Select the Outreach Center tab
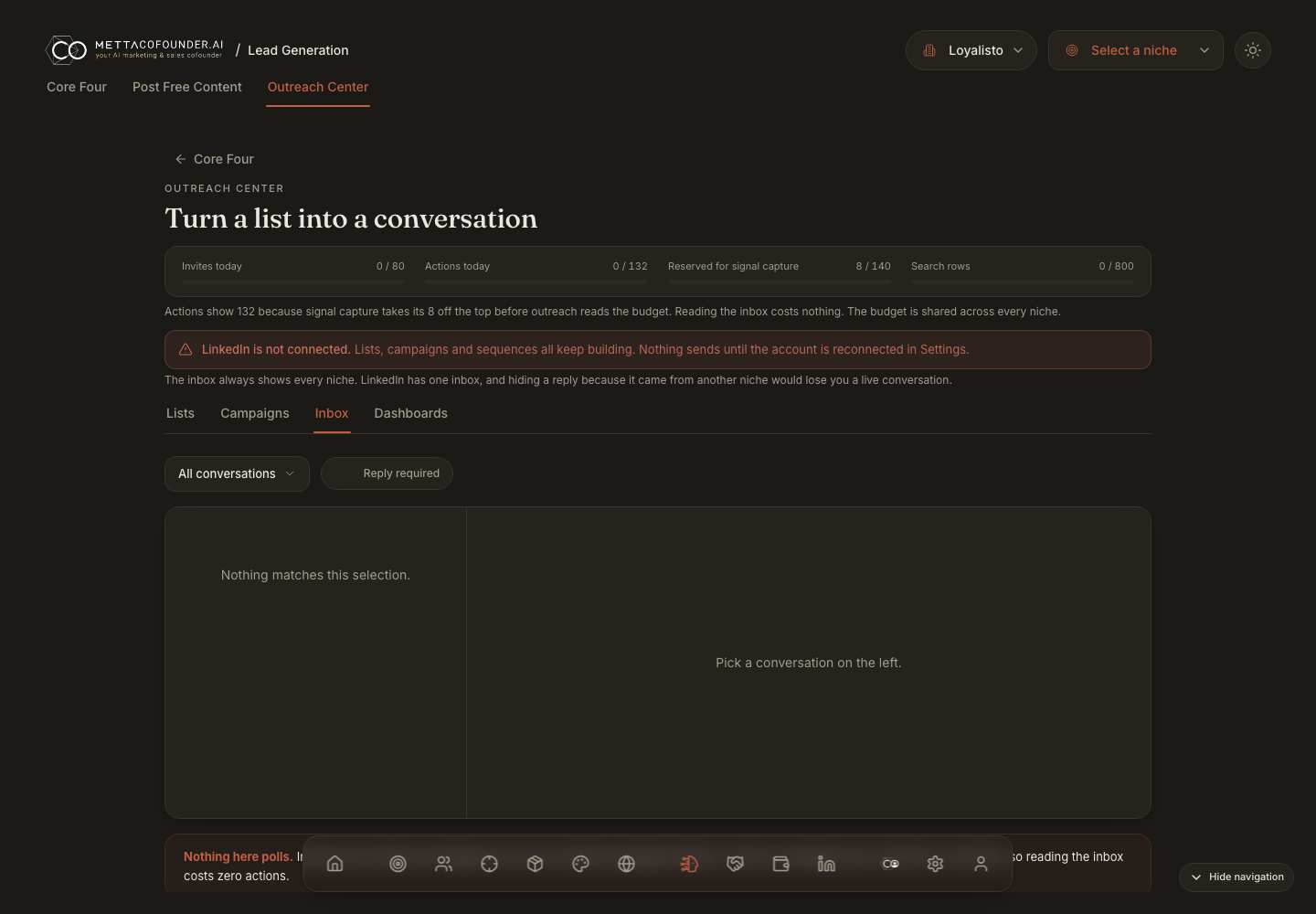Viewport: 1316px width, 914px height. point(318,87)
